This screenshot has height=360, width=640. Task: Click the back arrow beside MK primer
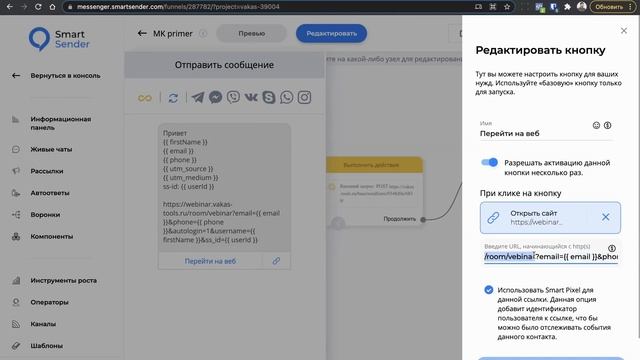point(142,33)
